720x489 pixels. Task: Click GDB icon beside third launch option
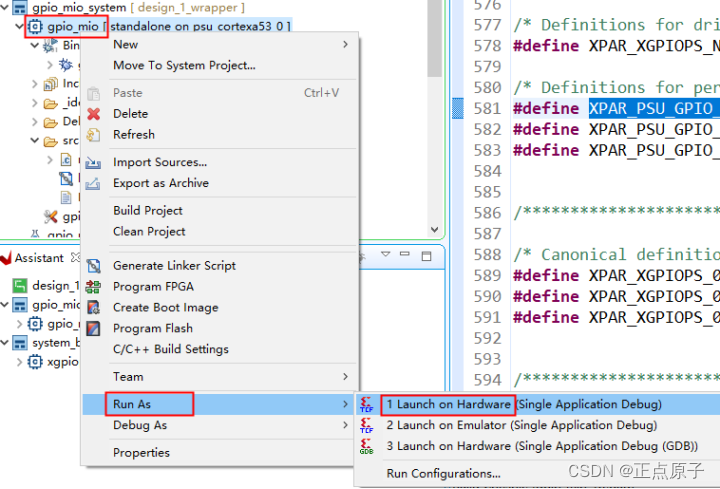point(366,446)
